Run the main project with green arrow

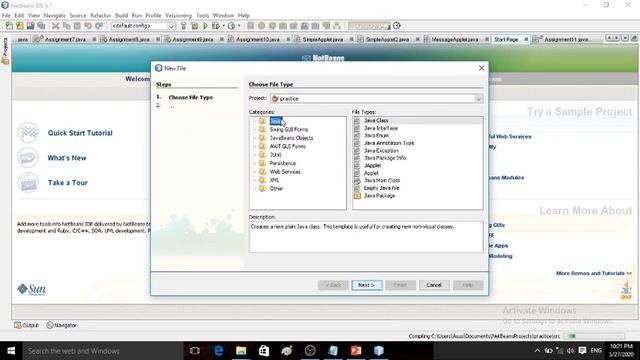[x=205, y=26]
